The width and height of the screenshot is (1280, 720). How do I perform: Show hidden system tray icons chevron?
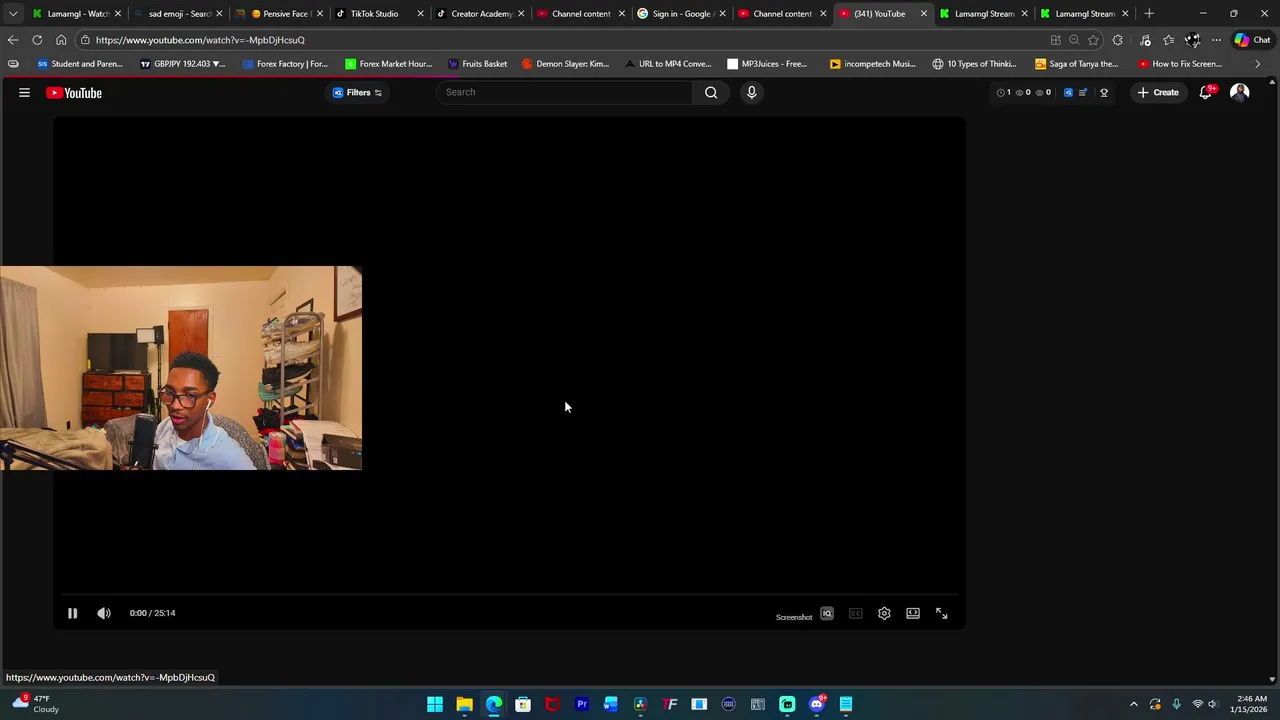point(1133,704)
